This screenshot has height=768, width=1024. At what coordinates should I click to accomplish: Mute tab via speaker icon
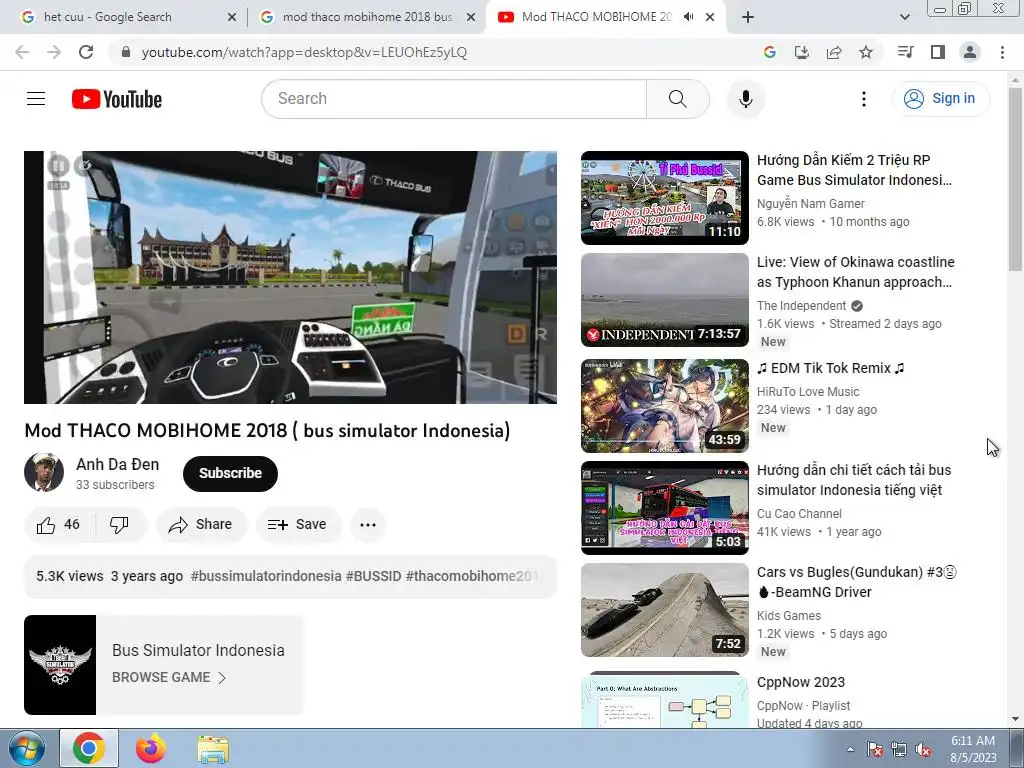tap(688, 17)
